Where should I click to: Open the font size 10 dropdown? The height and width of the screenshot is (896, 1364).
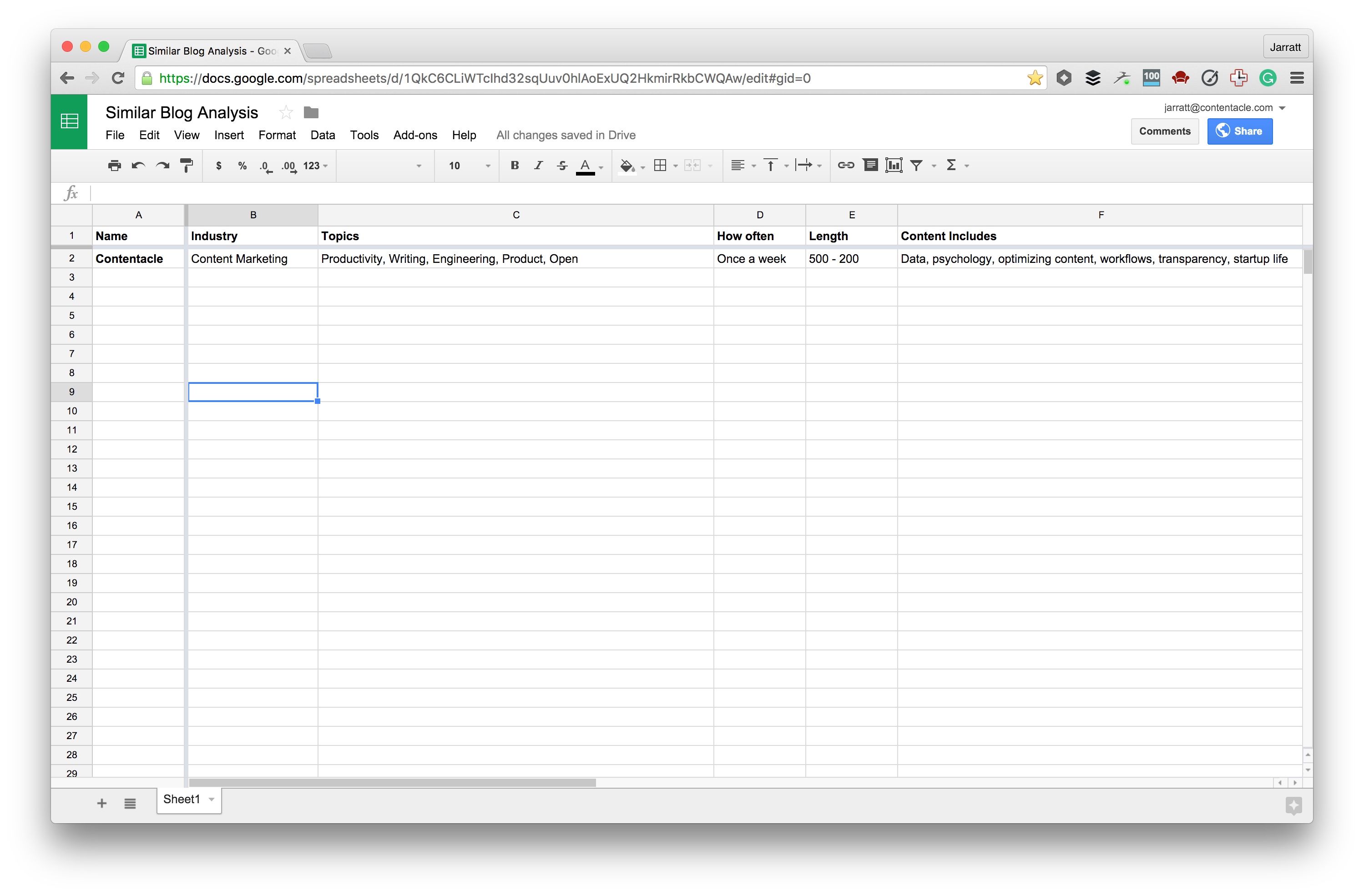click(x=469, y=166)
